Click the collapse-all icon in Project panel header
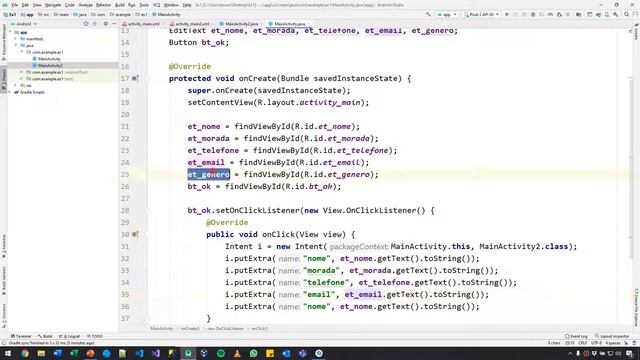640x360 pixels. (x=95, y=24)
